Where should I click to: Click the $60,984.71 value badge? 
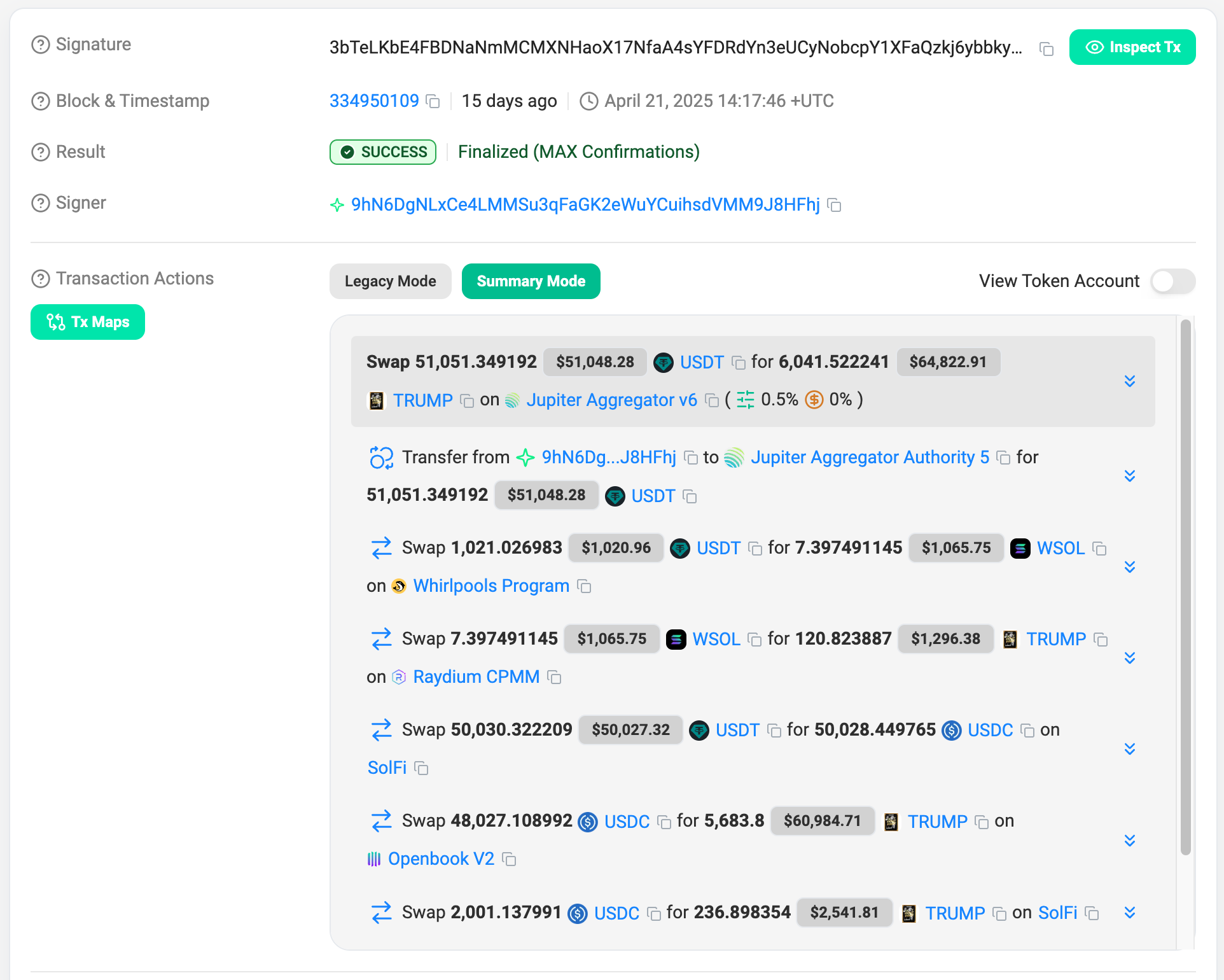[x=822, y=821]
